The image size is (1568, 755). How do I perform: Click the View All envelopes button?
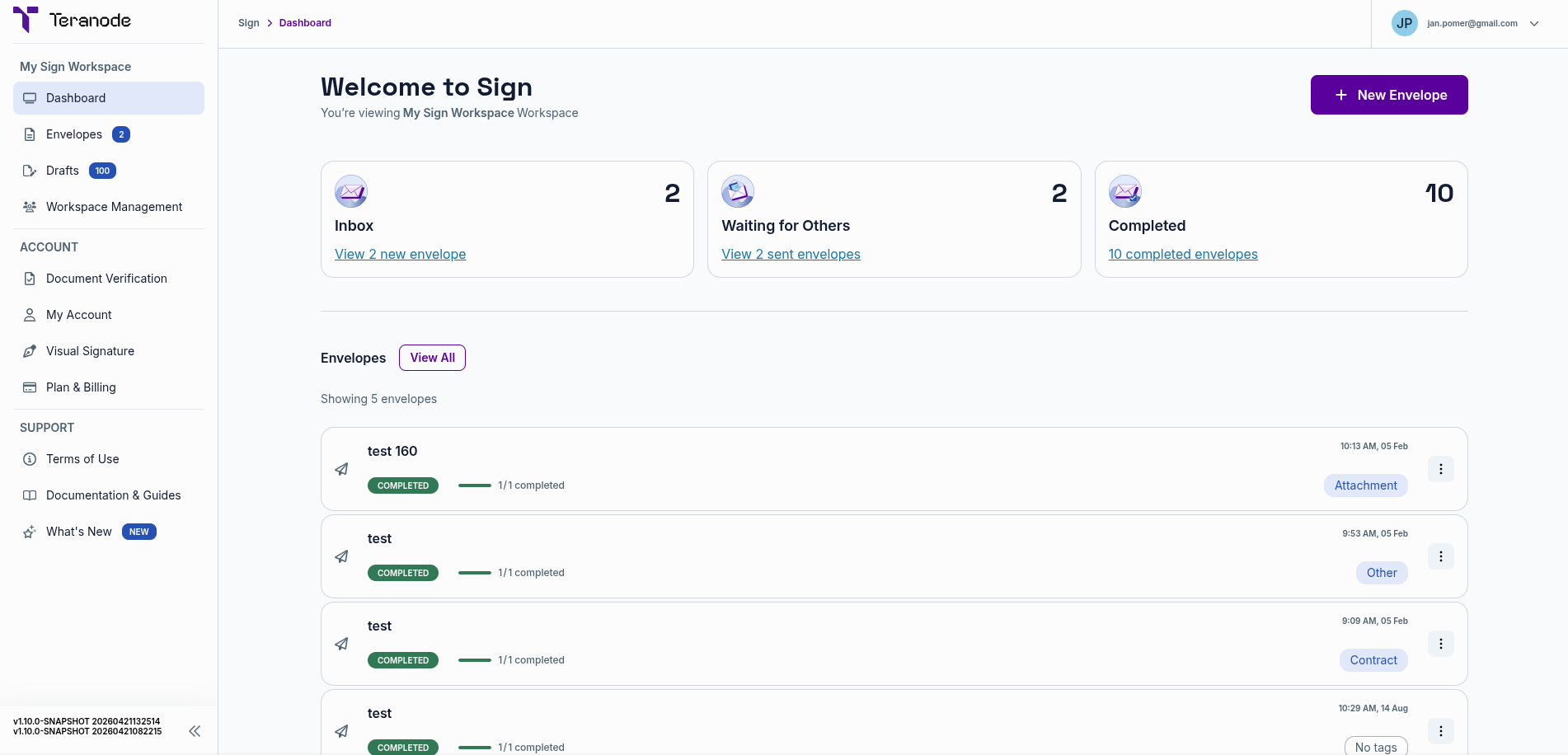[x=432, y=358]
